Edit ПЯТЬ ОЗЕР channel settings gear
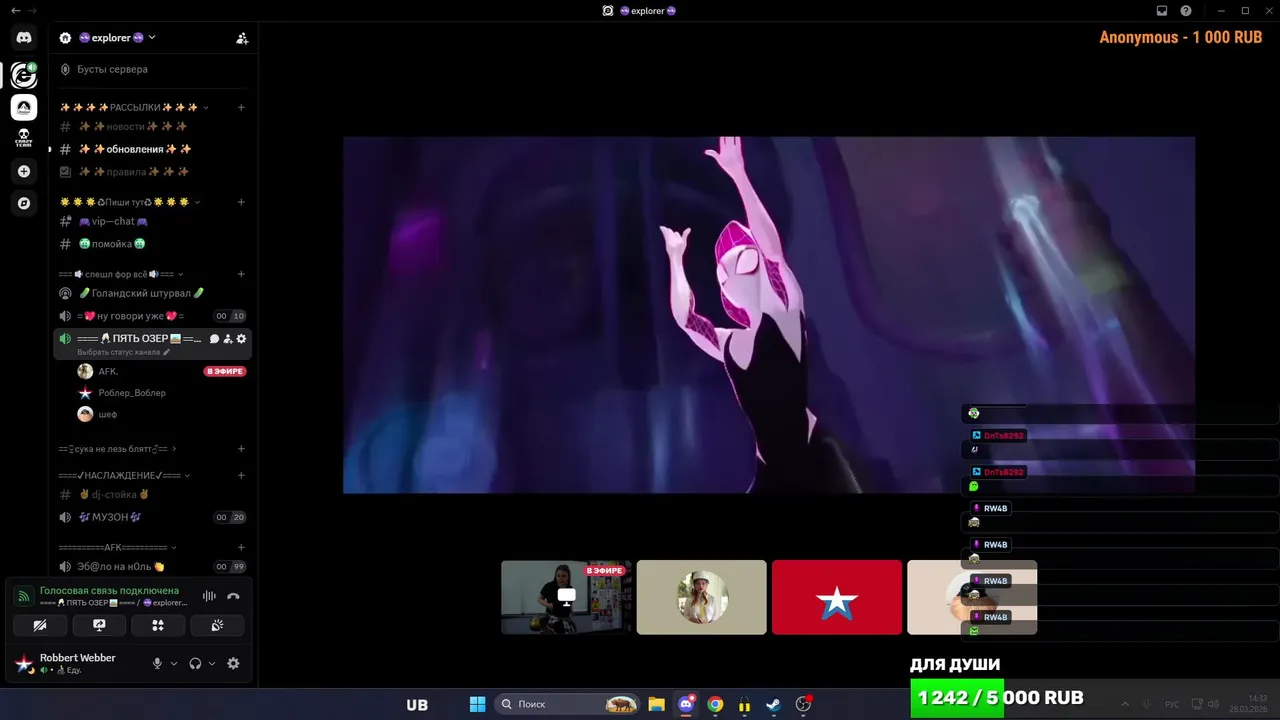This screenshot has width=1280, height=720. click(x=241, y=339)
